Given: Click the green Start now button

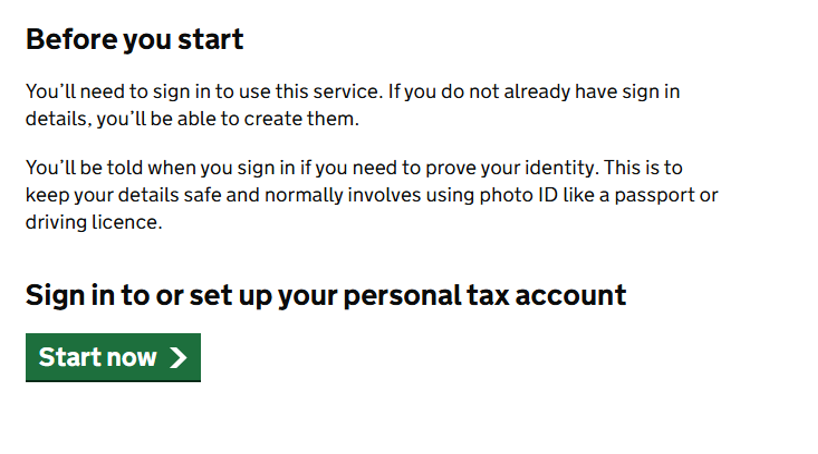Looking at the screenshot, I should coord(113,357).
